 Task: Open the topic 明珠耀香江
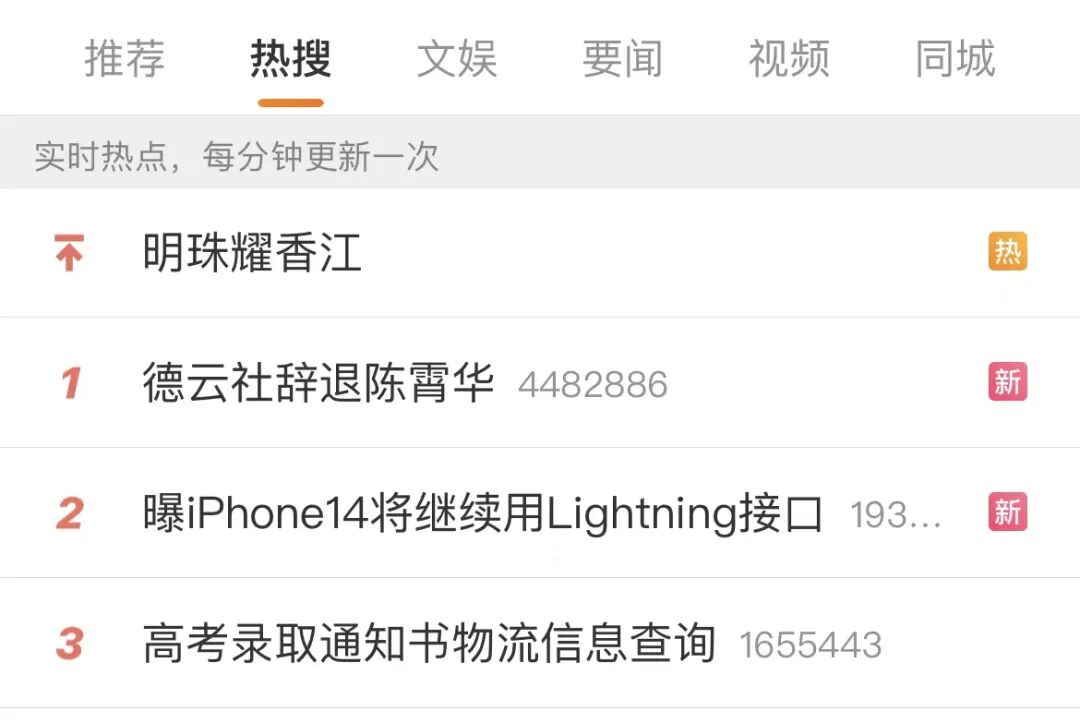click(x=252, y=253)
